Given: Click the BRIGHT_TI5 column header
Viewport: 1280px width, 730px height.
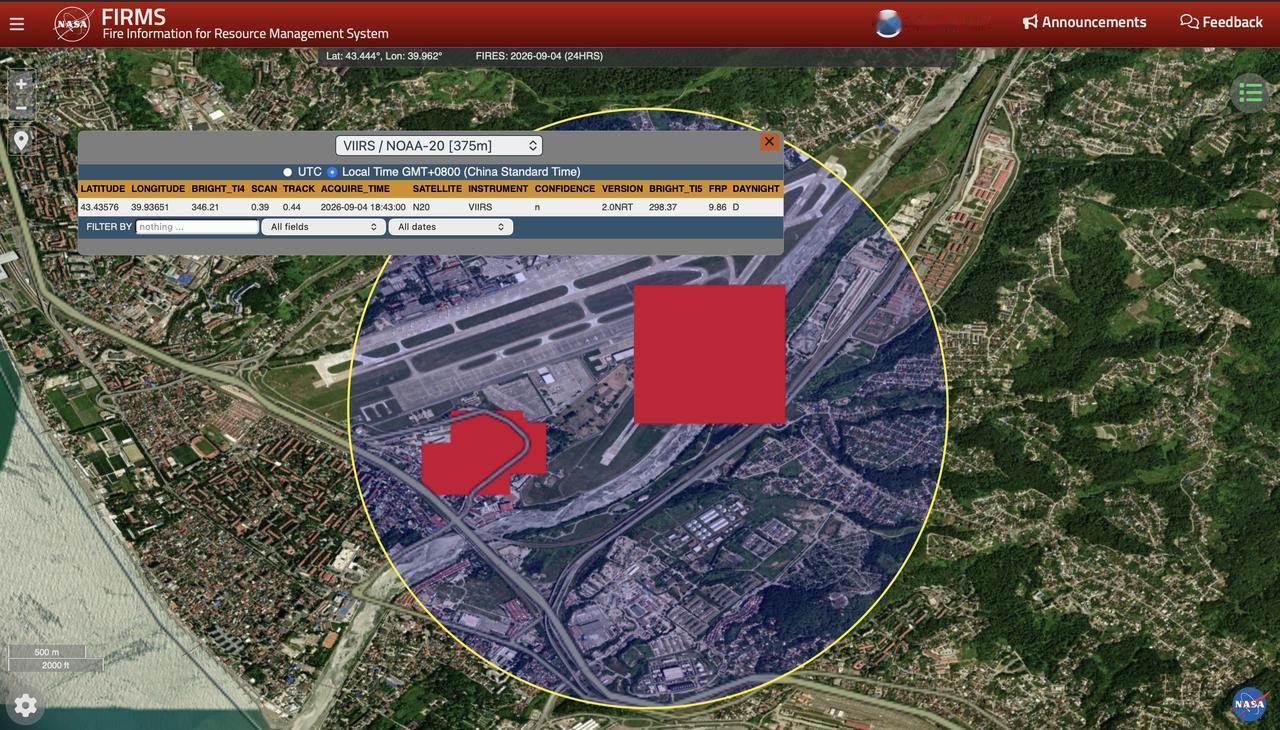Looking at the screenshot, I should (x=676, y=189).
